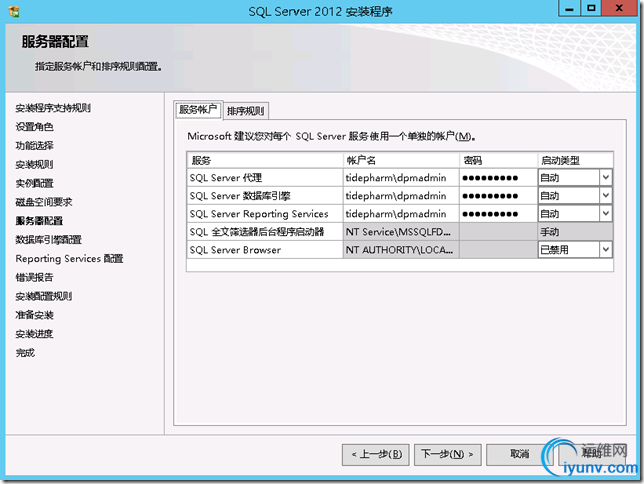Click password field for SQL Server Reporting Services
Screen dimensions: 644x484
point(498,214)
